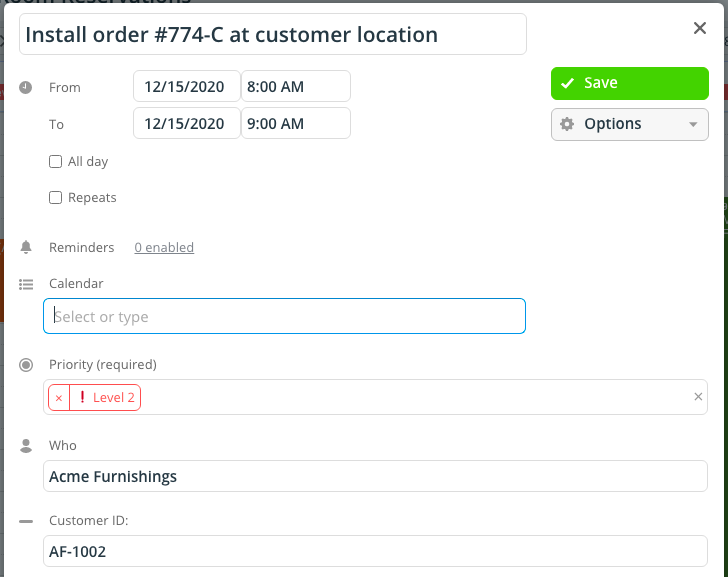Click the event title field
This screenshot has width=728, height=577.
[273, 35]
